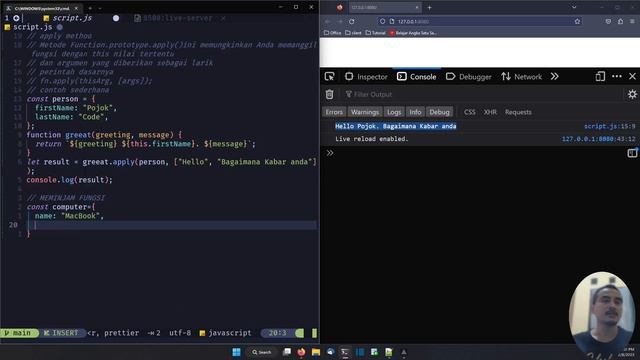
Task: Toggle the Logs filter
Action: [x=394, y=112]
